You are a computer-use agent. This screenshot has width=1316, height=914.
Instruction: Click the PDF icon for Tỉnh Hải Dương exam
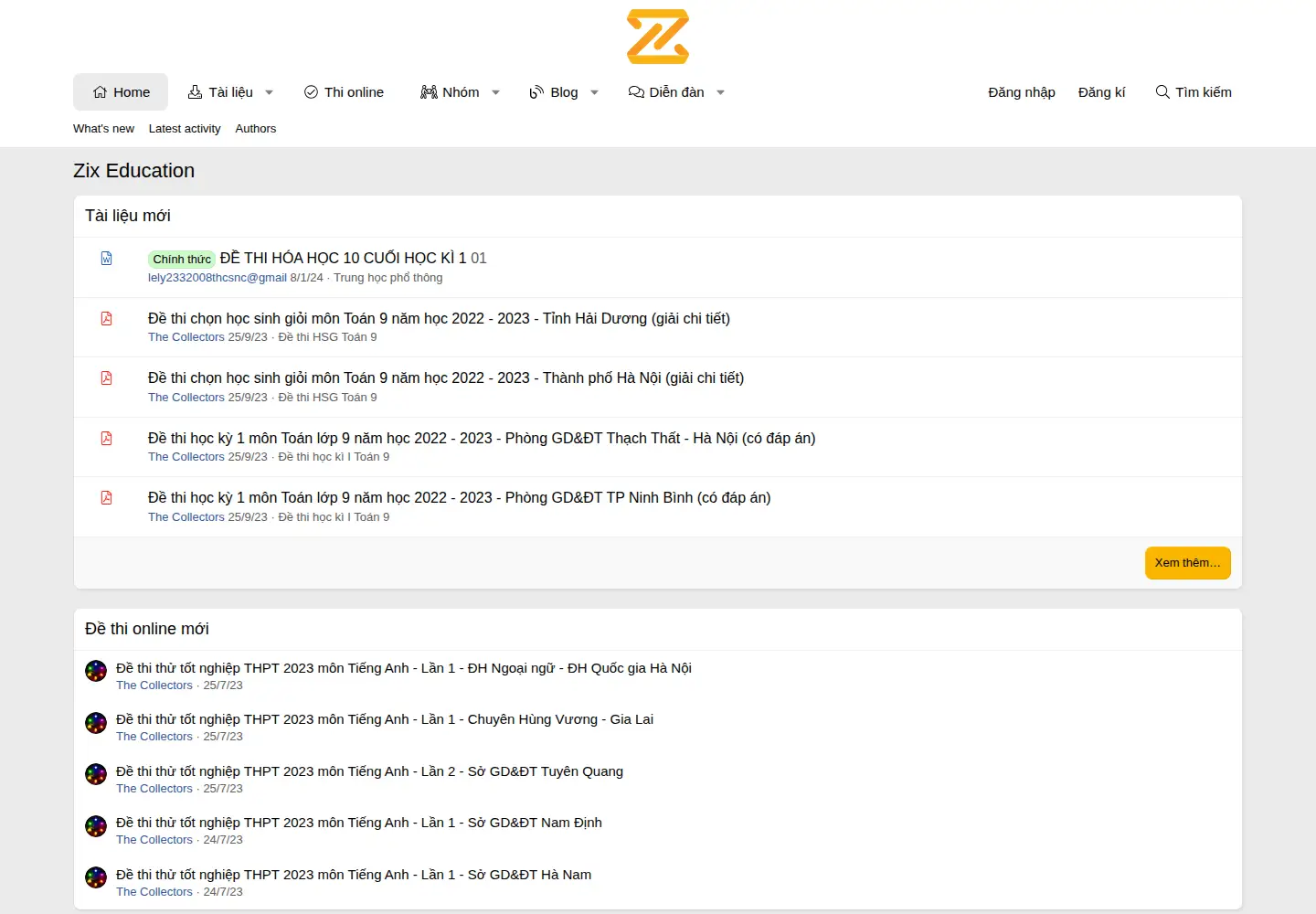pyautogui.click(x=107, y=318)
